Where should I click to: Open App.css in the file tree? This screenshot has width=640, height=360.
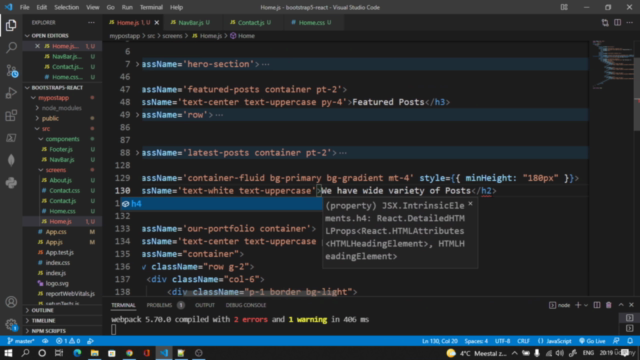pos(56,231)
